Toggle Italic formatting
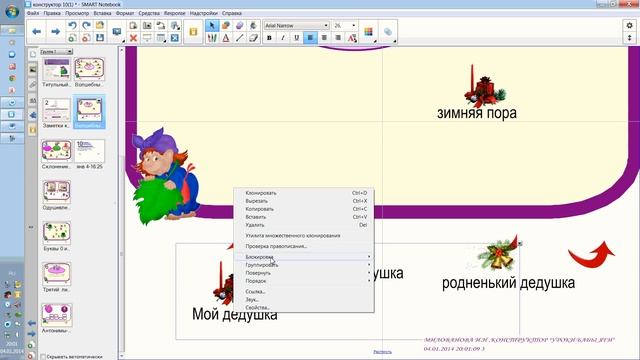Screen dimensions: 640x360 [283, 38]
